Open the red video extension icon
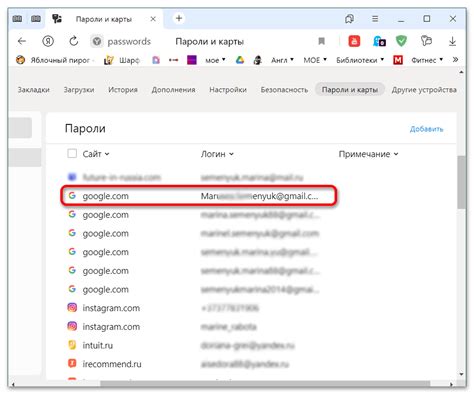The width and height of the screenshot is (474, 394). tap(354, 41)
